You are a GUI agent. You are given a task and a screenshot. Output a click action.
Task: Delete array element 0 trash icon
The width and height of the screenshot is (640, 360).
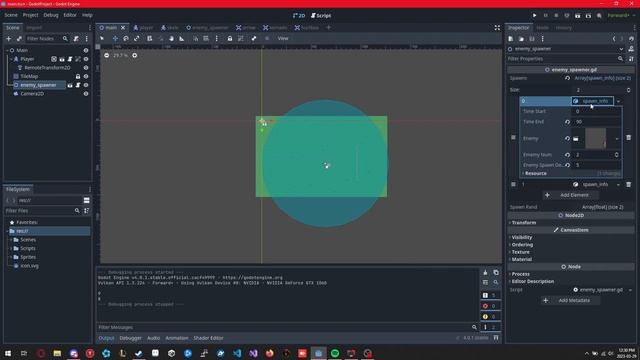[629, 138]
